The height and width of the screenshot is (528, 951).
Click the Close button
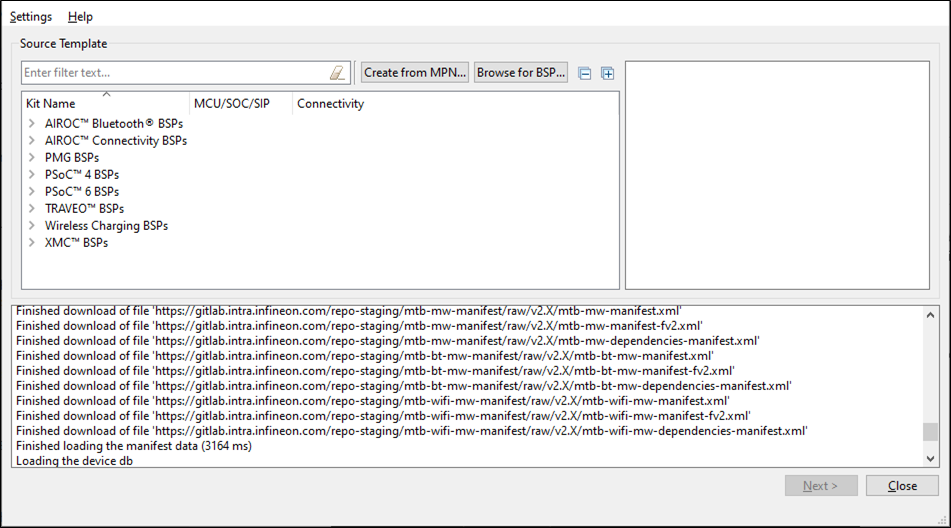click(902, 486)
